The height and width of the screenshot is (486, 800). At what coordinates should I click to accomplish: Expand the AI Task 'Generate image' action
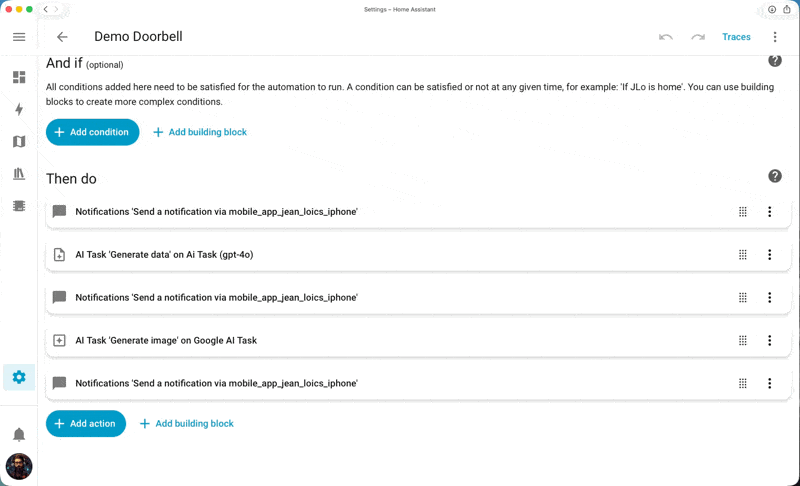click(x=300, y=341)
